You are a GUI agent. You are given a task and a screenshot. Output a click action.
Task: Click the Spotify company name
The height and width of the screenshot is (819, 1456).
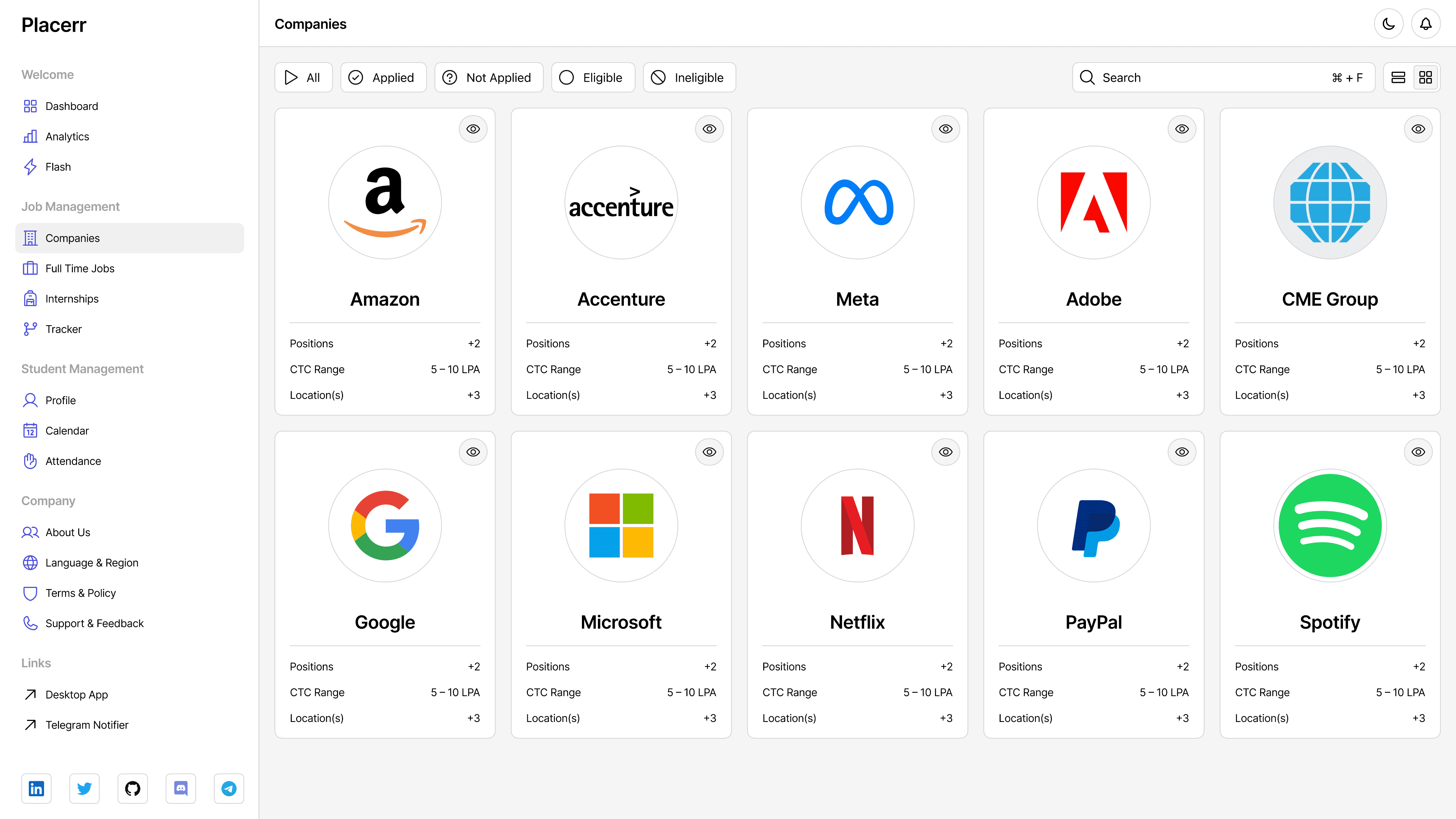tap(1330, 622)
